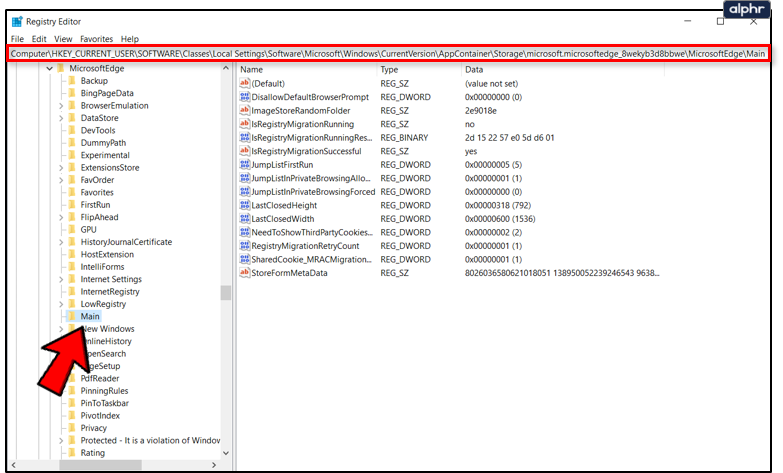Click the Rating folder icon

(x=72, y=453)
